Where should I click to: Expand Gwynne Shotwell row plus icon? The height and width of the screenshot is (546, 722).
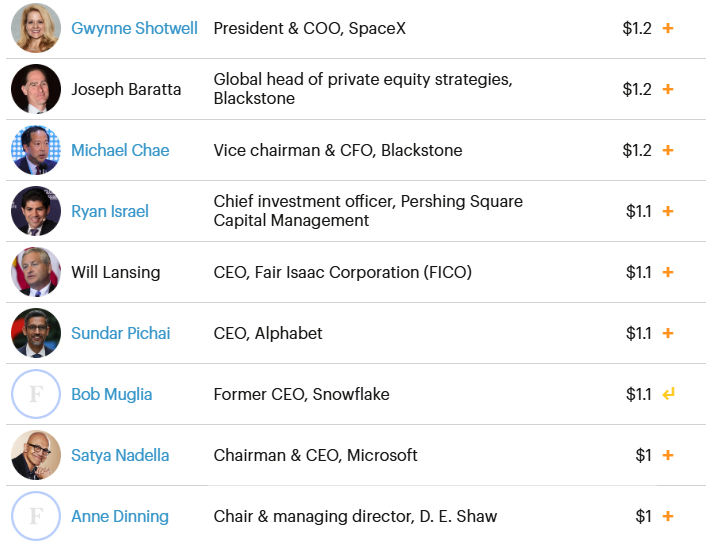pyautogui.click(x=668, y=28)
